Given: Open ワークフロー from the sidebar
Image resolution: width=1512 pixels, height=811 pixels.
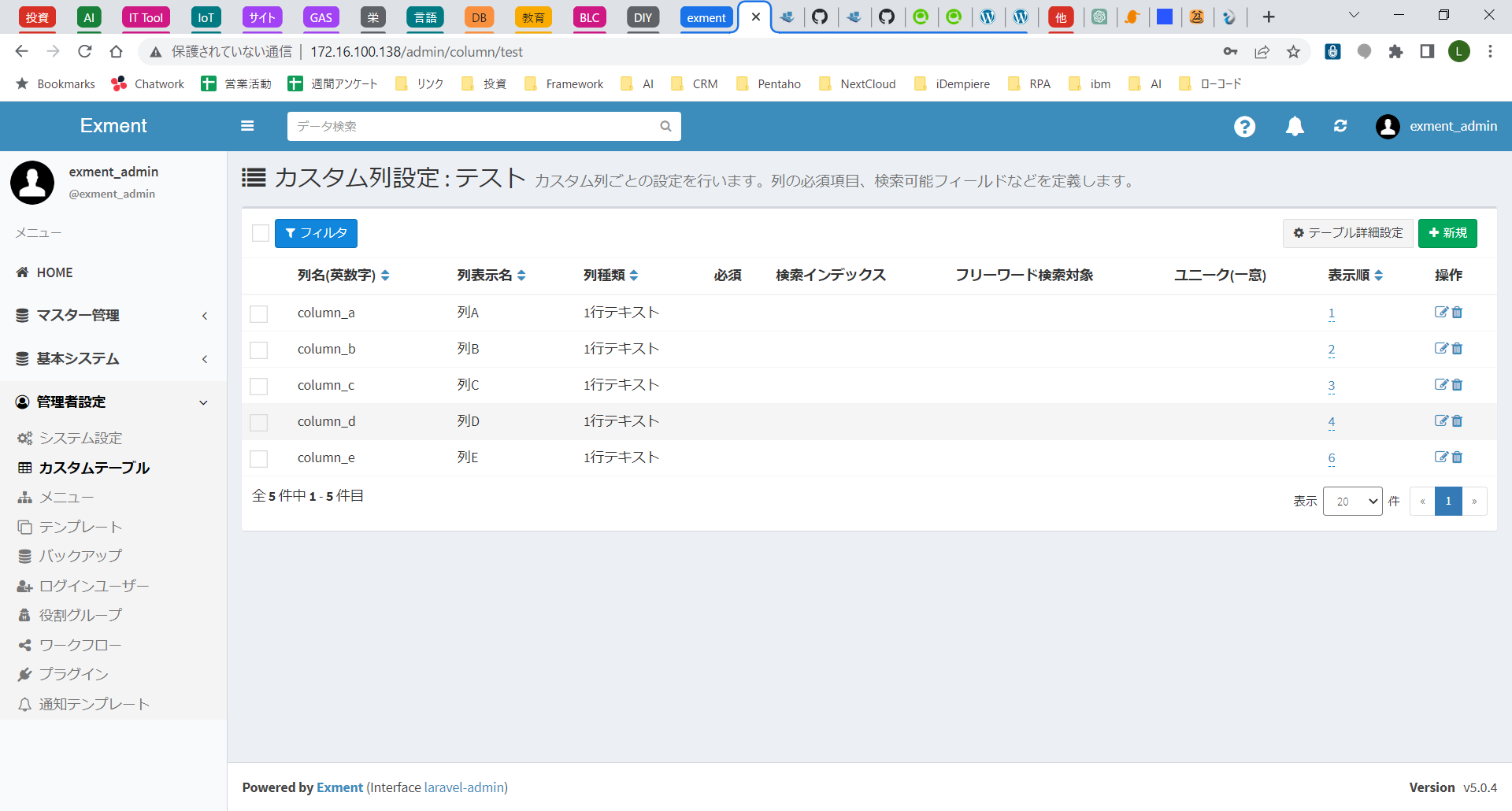Looking at the screenshot, I should [79, 645].
